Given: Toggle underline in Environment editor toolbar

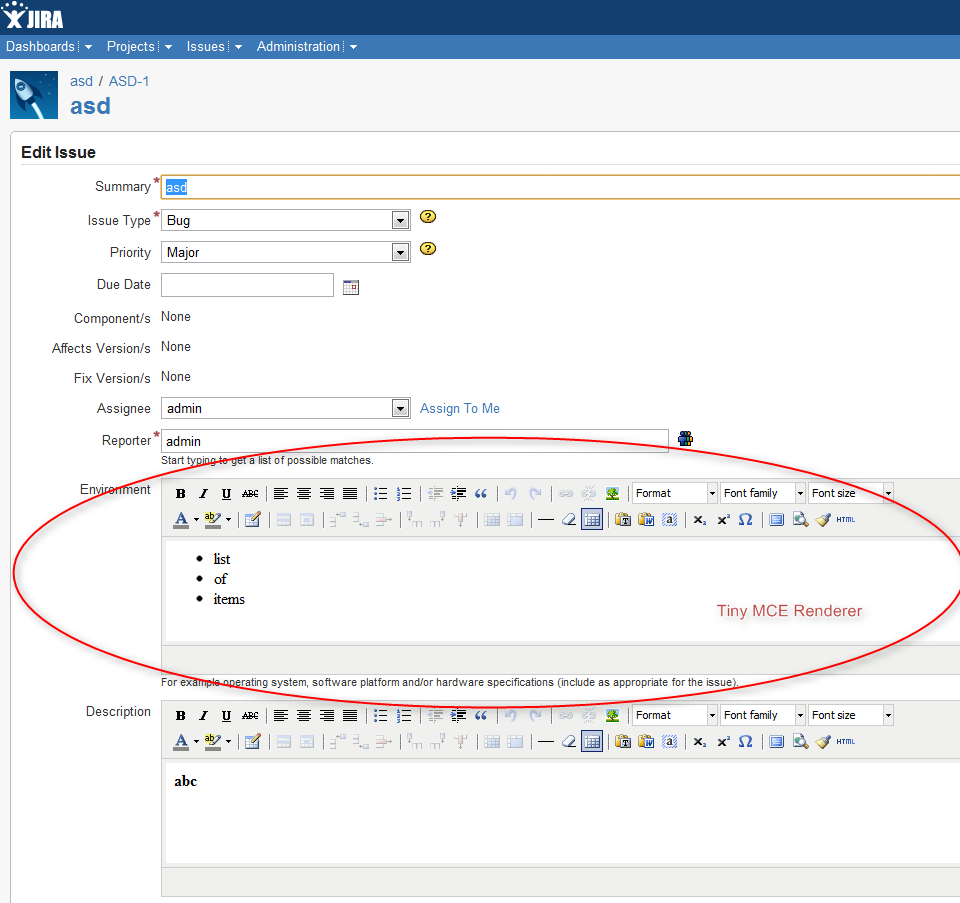Looking at the screenshot, I should (x=227, y=493).
